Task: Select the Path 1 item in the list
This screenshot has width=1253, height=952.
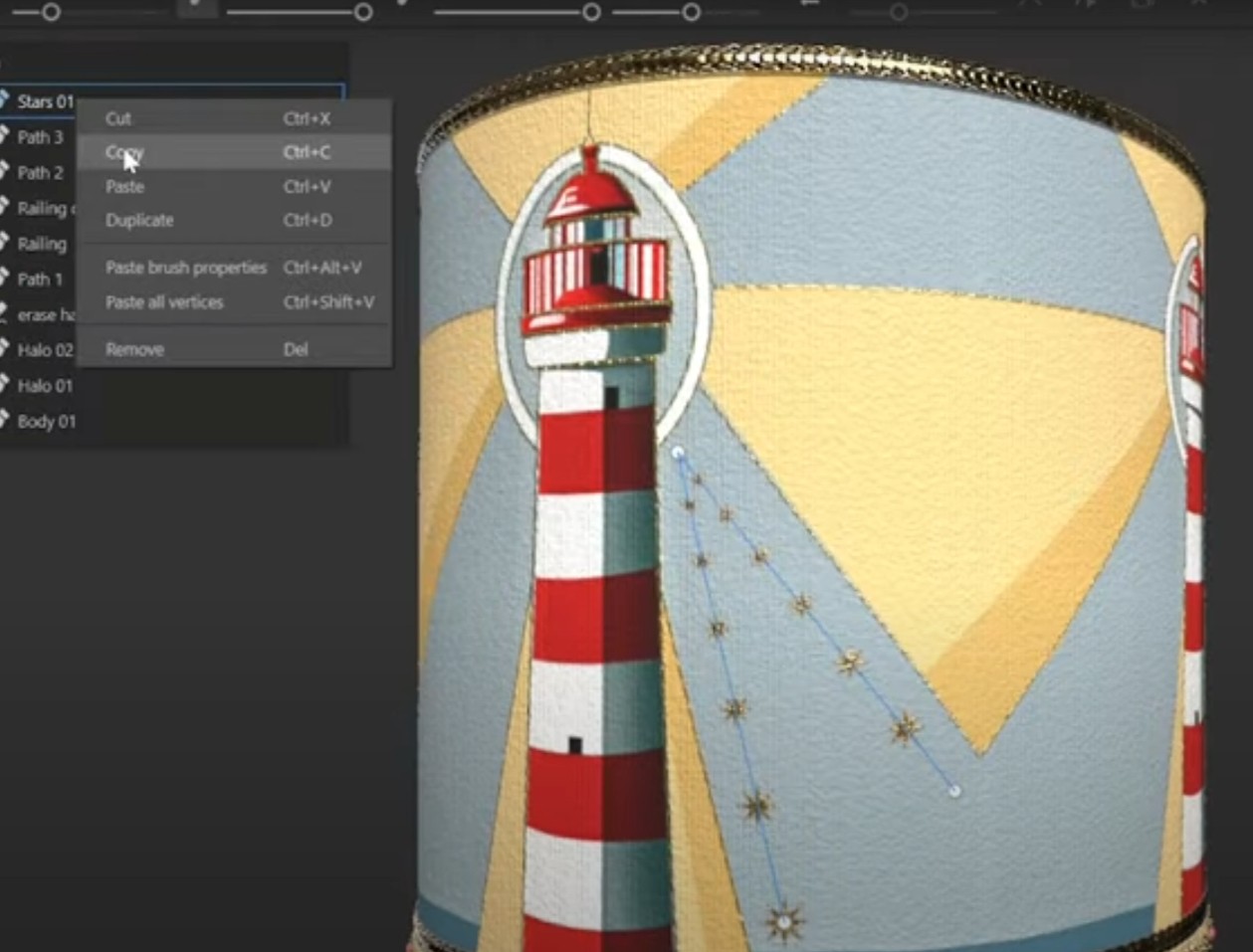Action: click(x=40, y=280)
